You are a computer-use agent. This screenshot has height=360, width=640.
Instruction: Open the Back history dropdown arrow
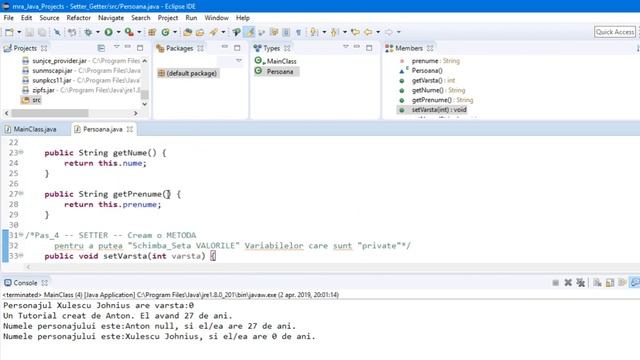(378, 32)
